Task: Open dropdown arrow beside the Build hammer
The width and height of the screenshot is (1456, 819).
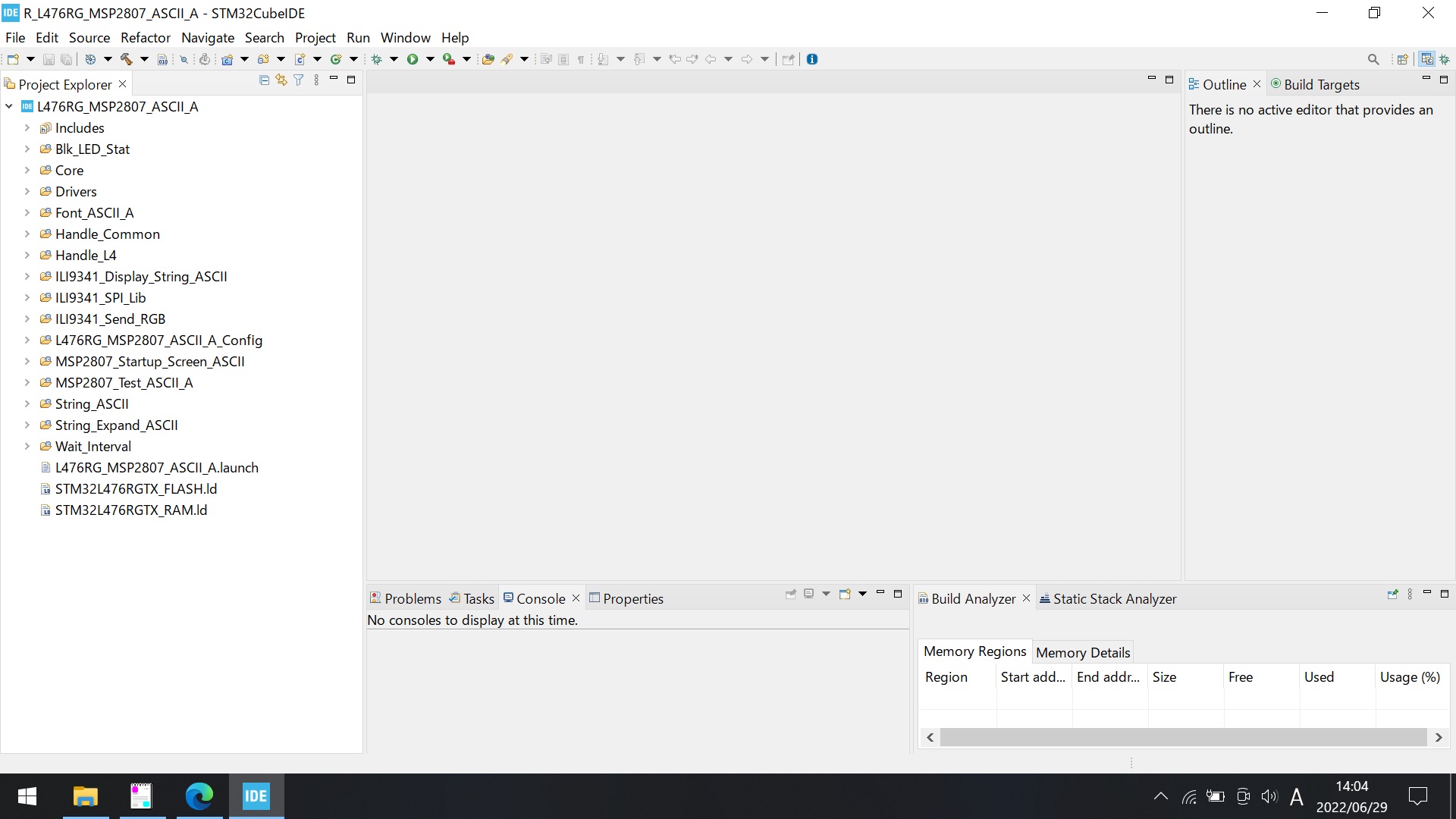Action: (144, 59)
